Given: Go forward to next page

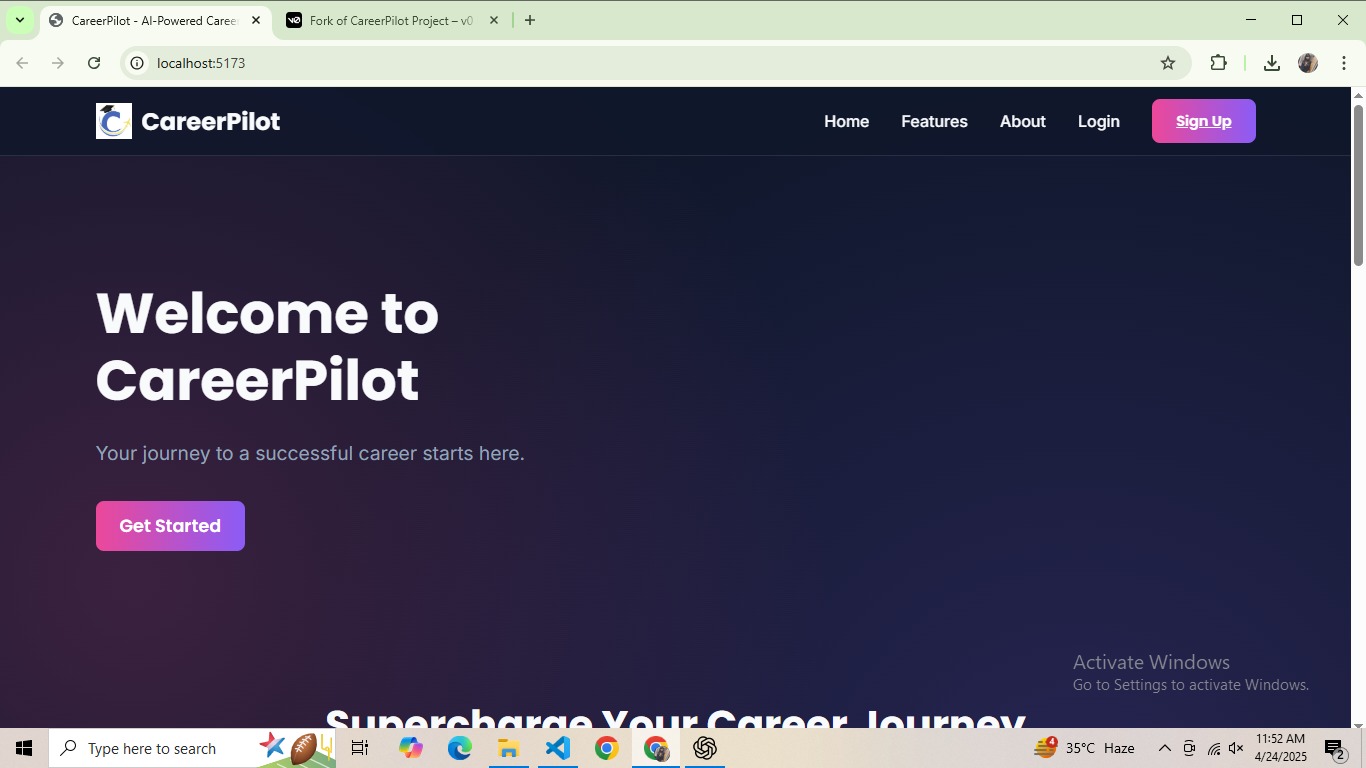Looking at the screenshot, I should point(58,63).
